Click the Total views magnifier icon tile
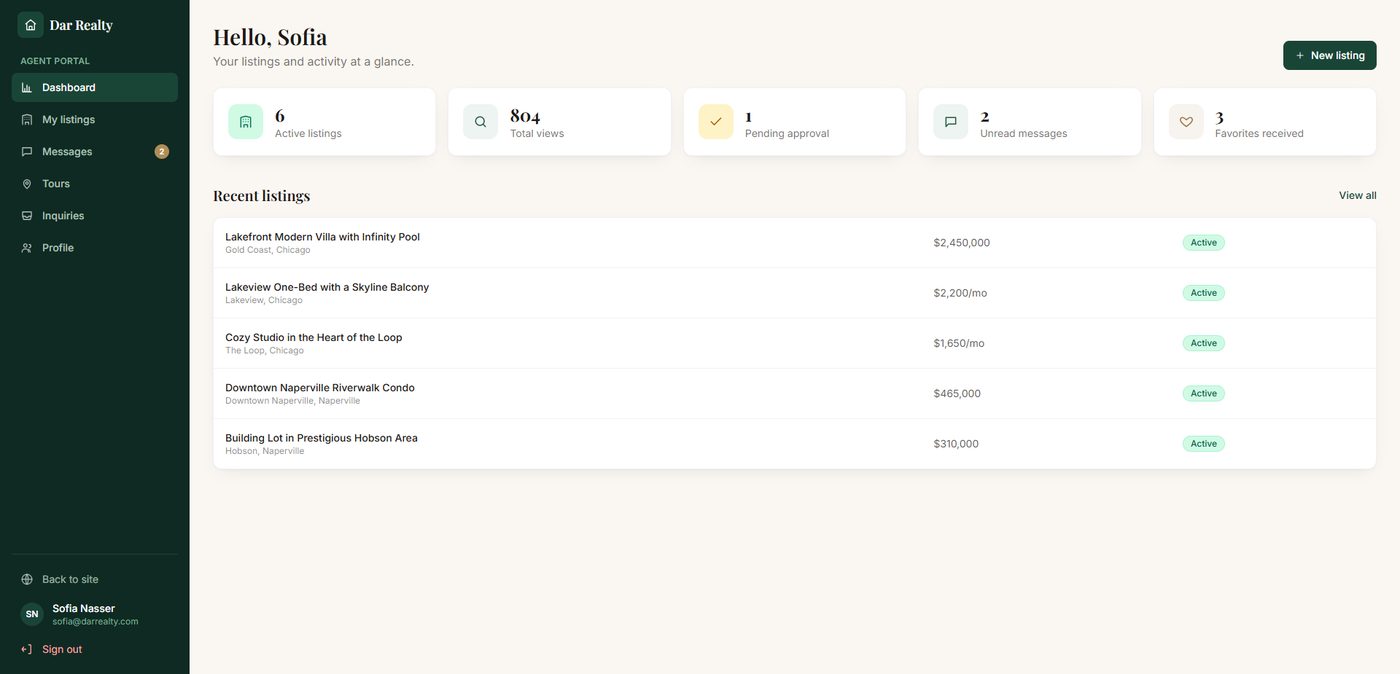This screenshot has height=674, width=1400. pyautogui.click(x=480, y=122)
